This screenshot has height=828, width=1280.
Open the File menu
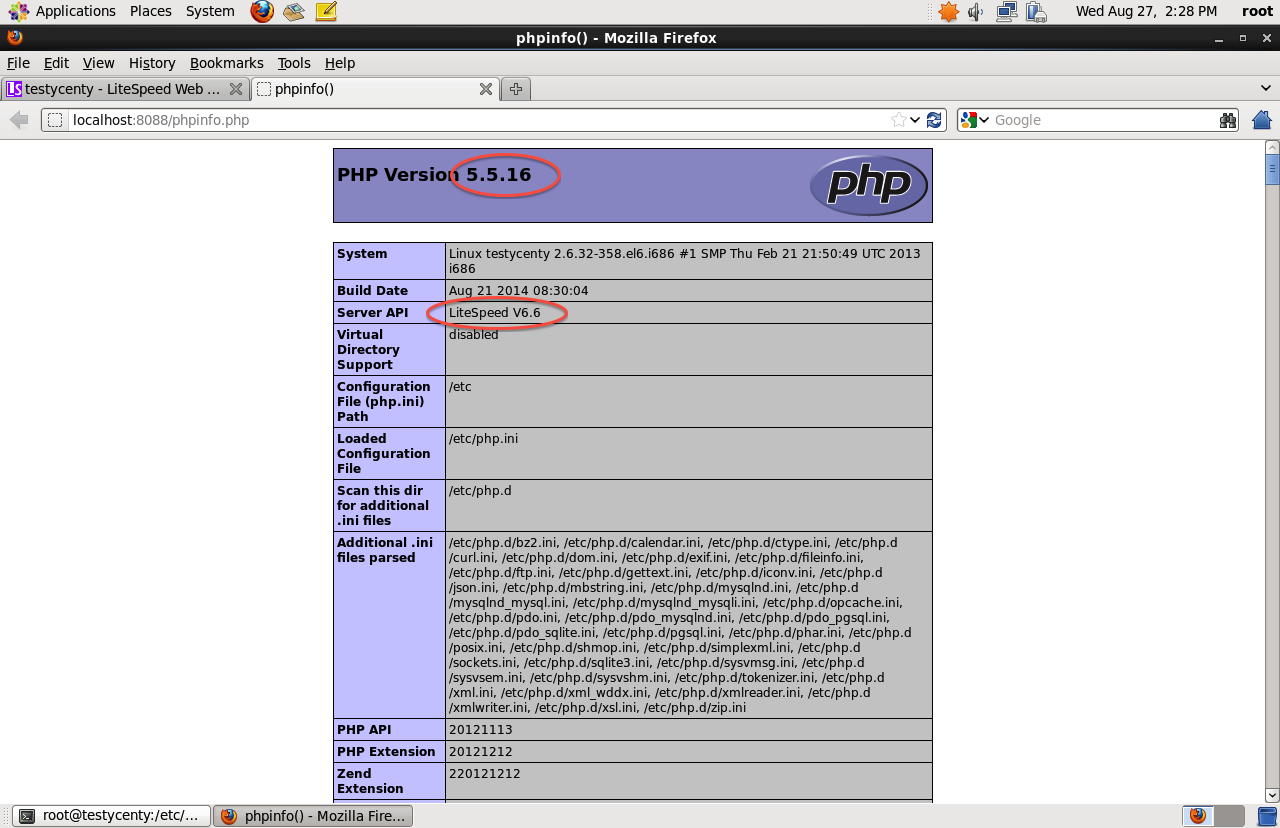click(x=18, y=63)
